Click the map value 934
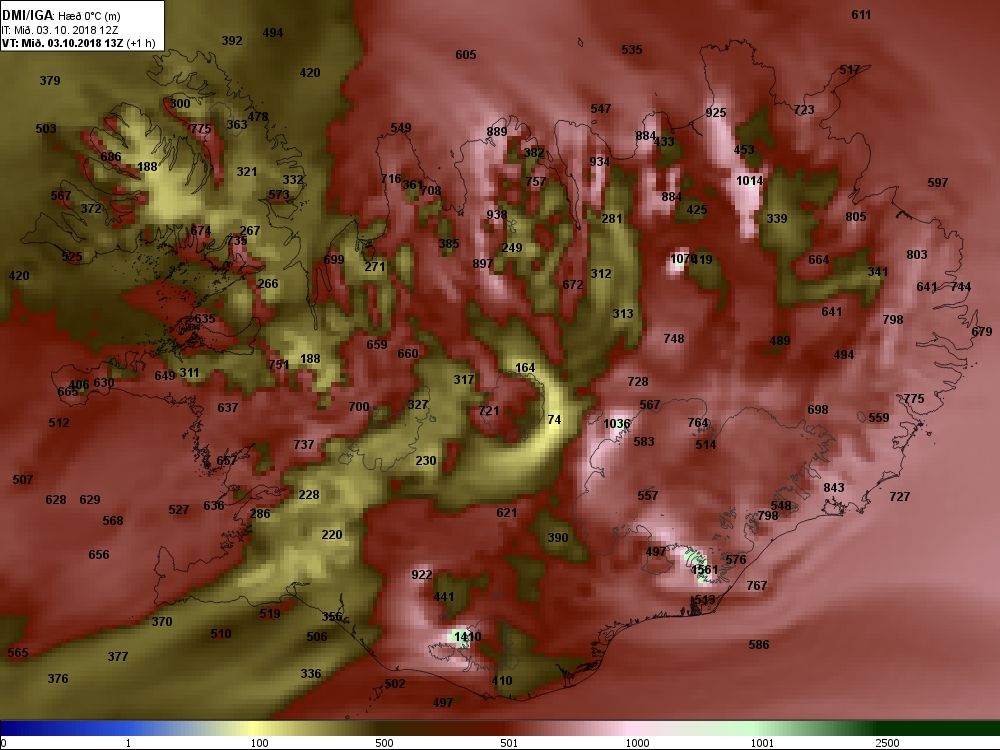This screenshot has height=750, width=1000. [x=599, y=161]
